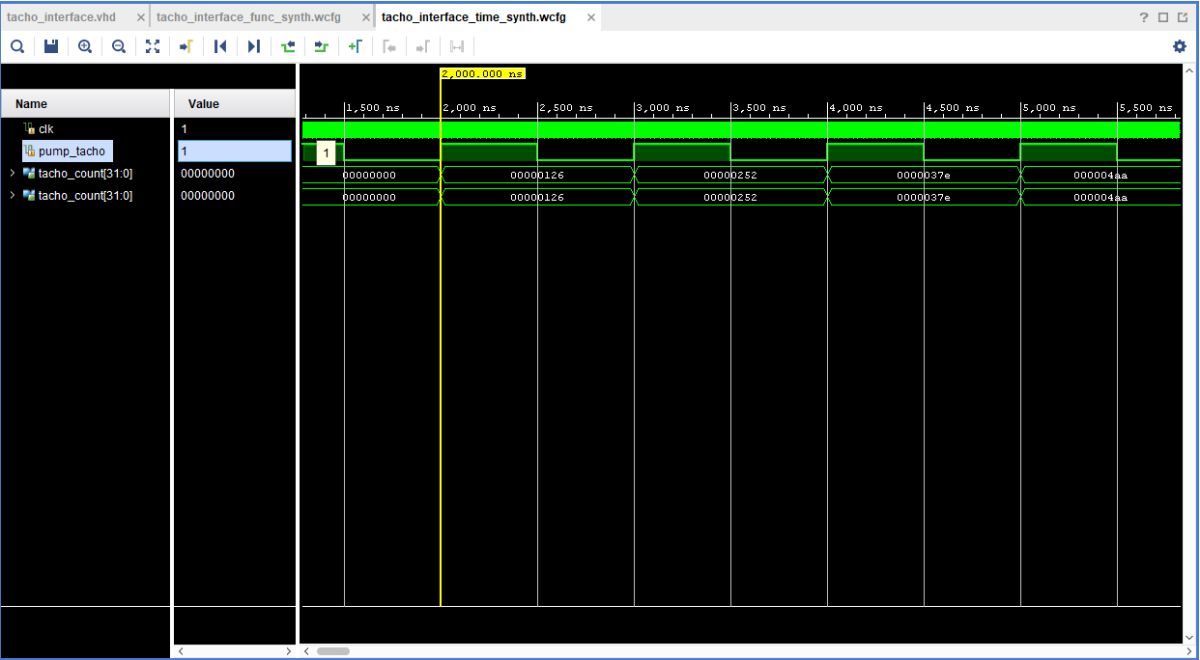Click the Go to Cursor icon
1200x660 pixels.
point(186,46)
